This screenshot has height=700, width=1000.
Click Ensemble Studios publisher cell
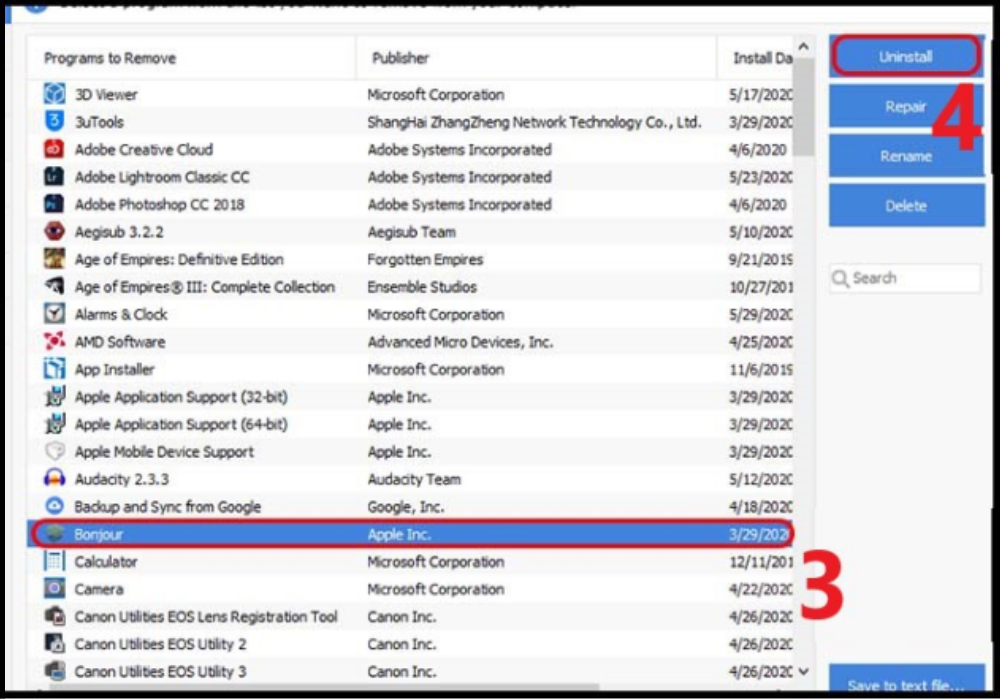(x=422, y=286)
